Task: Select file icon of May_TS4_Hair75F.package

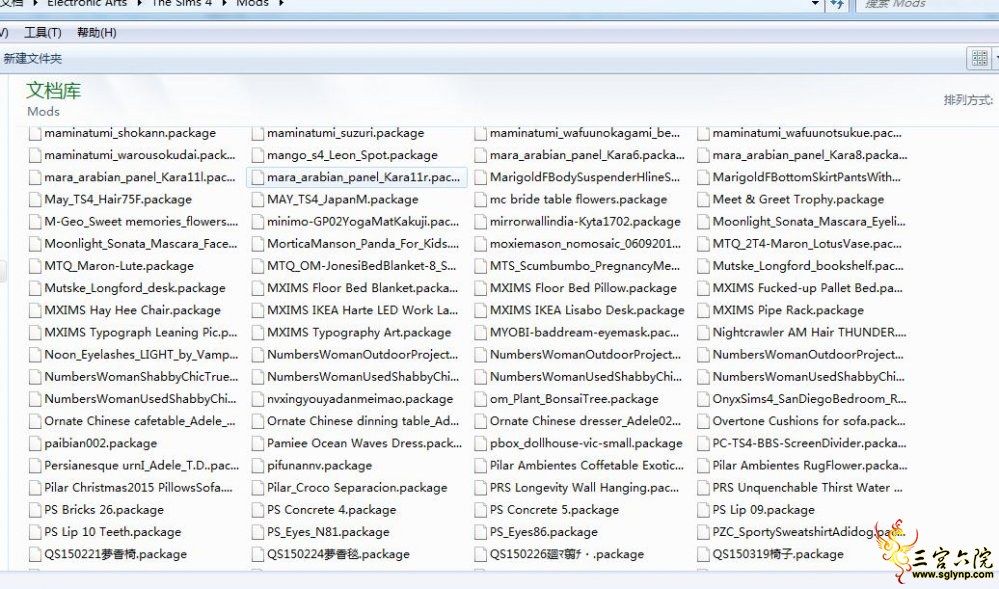Action: 35,200
